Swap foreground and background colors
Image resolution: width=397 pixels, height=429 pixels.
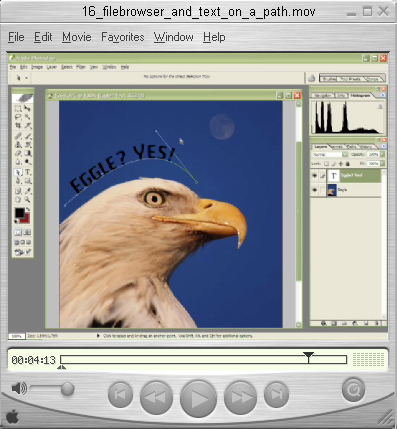click(x=28, y=210)
